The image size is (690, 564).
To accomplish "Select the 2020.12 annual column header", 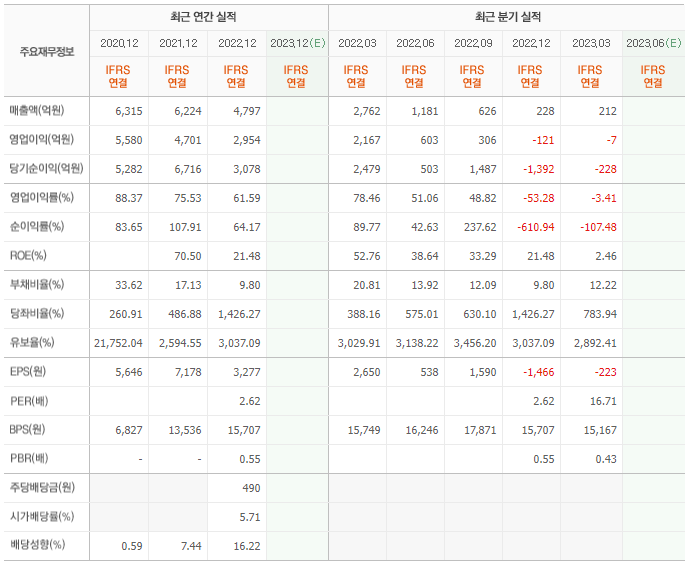I will click(119, 43).
